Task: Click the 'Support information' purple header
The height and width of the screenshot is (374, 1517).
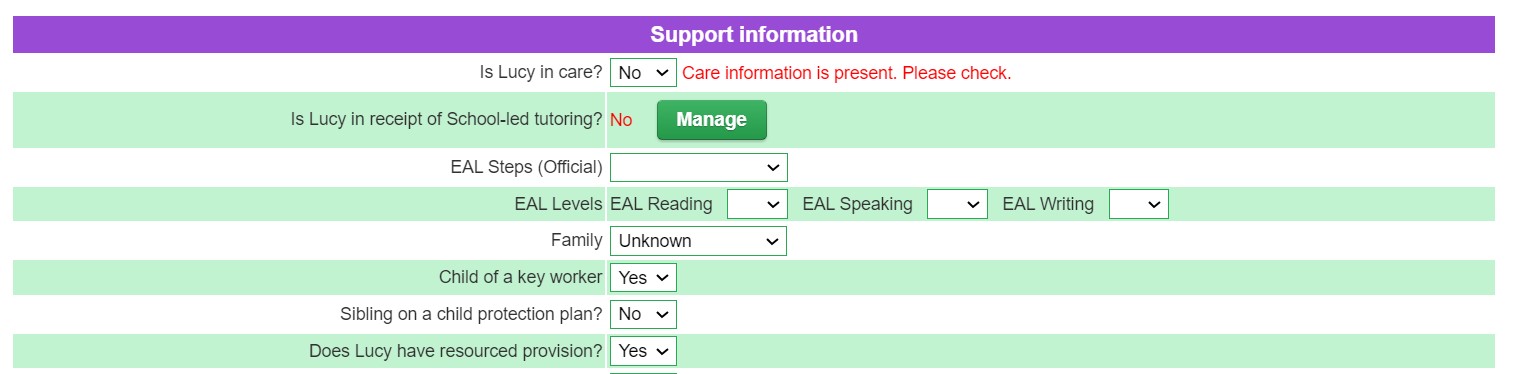Action: pyautogui.click(x=754, y=35)
